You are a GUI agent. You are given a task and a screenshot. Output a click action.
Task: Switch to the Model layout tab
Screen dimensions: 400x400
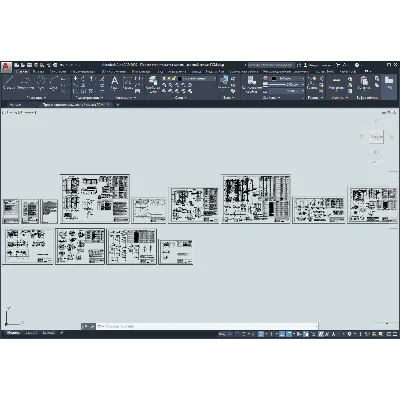point(13,333)
